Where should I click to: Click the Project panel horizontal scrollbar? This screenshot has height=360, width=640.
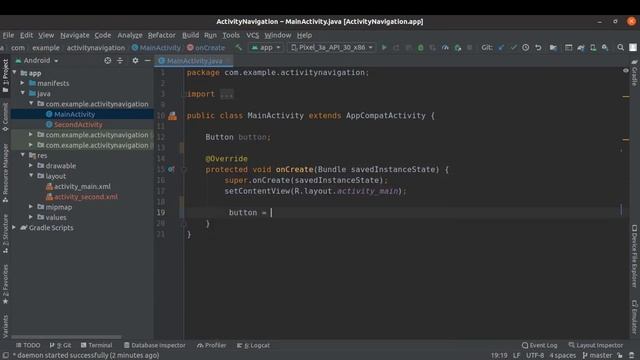(67, 337)
